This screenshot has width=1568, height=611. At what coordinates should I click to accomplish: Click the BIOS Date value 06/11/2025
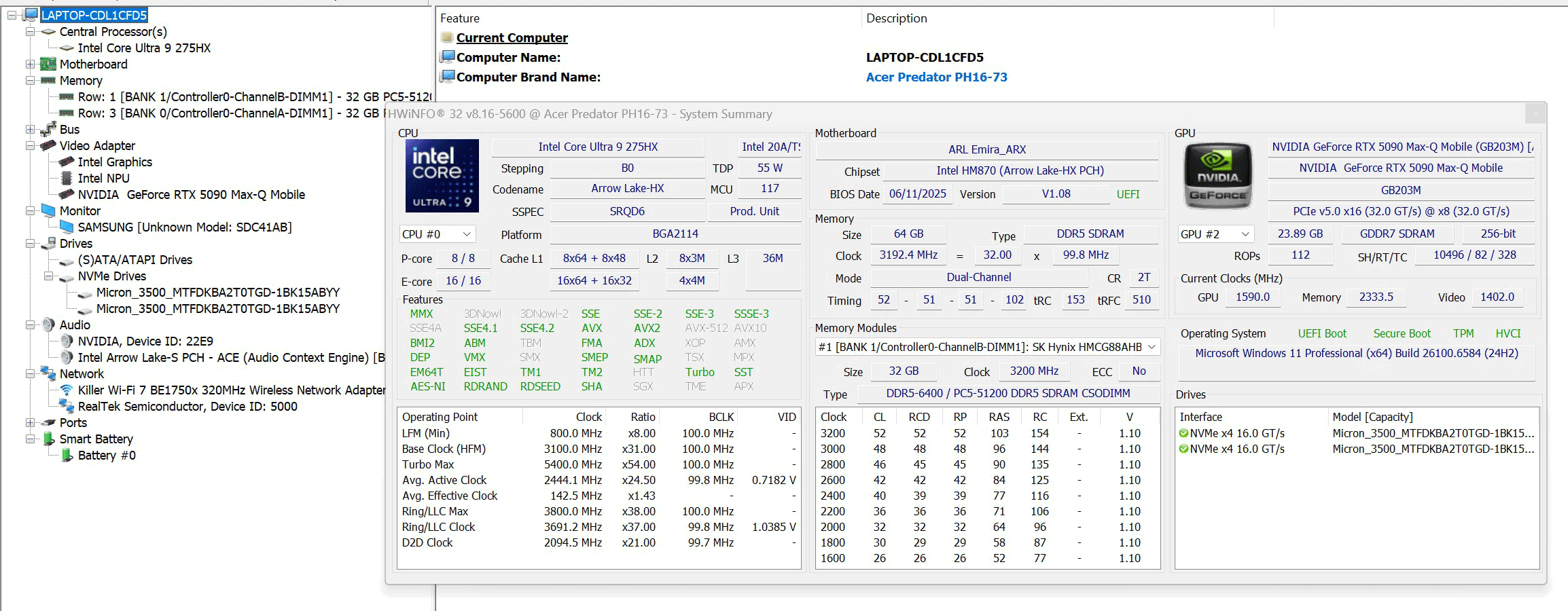coord(917,194)
